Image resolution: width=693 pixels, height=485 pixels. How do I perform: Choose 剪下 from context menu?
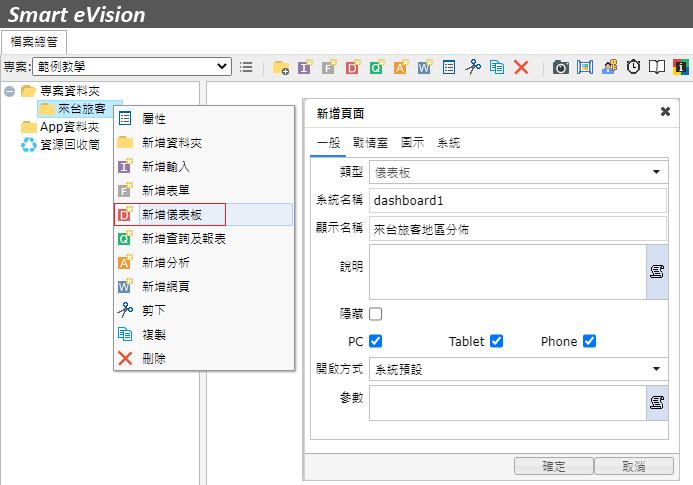tap(204, 310)
